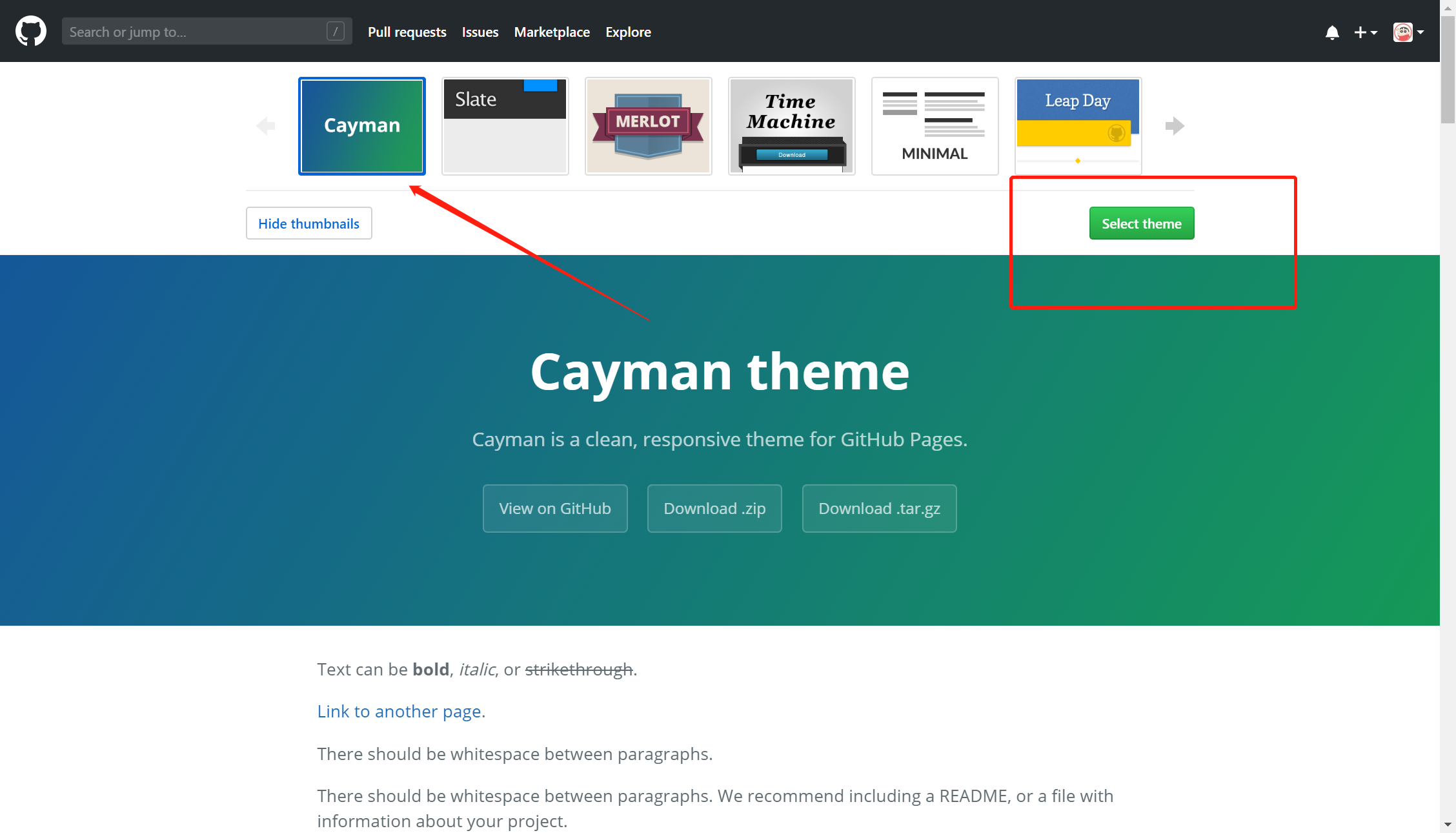Click the GitHub Octocat logo
The width and height of the screenshot is (1456, 833).
point(31,31)
